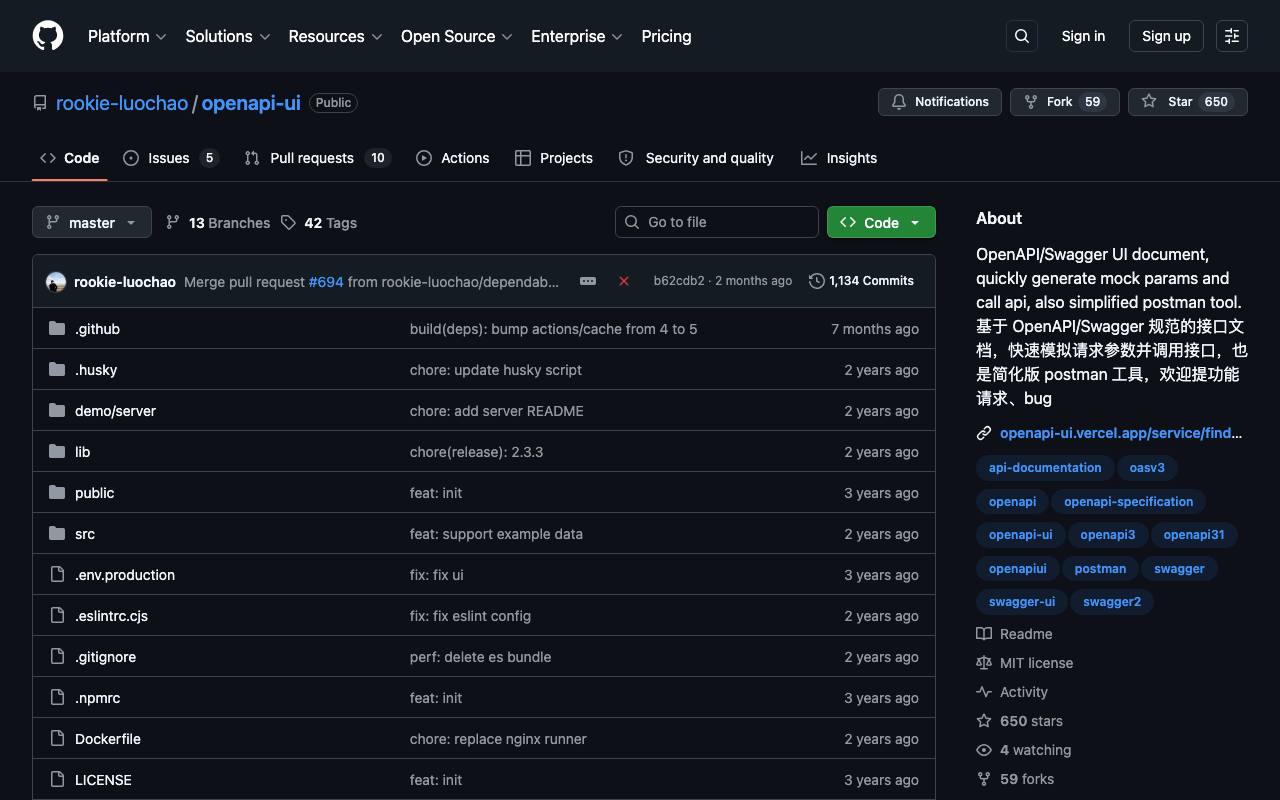Open the Pricing page
This screenshot has width=1280, height=800.
[666, 36]
